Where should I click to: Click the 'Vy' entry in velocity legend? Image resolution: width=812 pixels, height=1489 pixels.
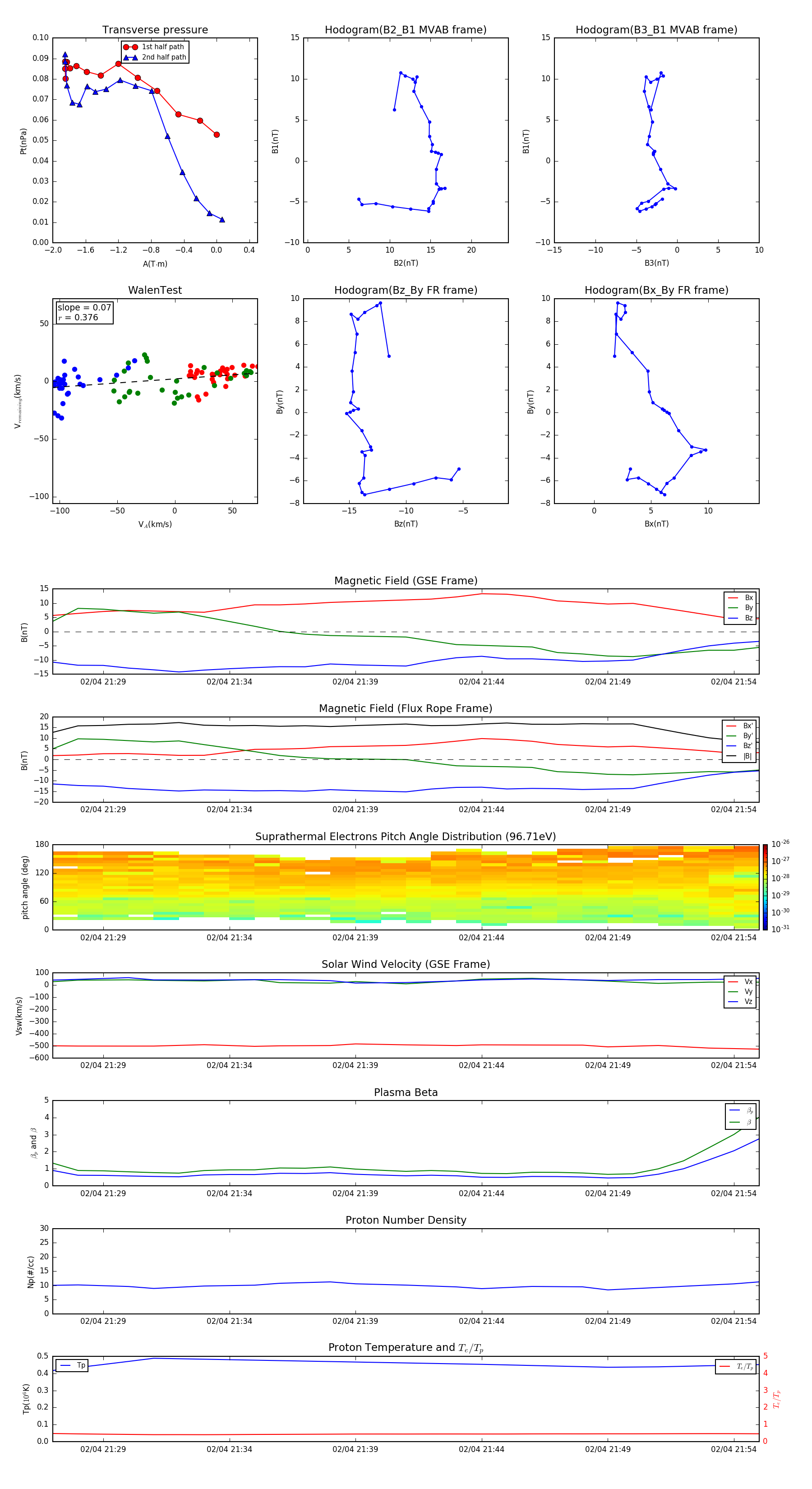pyautogui.click(x=740, y=992)
